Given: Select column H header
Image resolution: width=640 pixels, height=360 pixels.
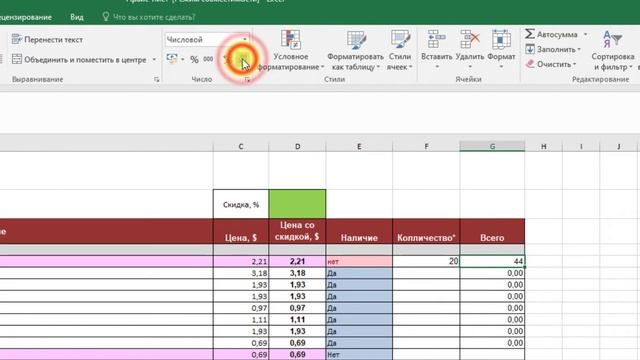Looking at the screenshot, I should tap(544, 146).
